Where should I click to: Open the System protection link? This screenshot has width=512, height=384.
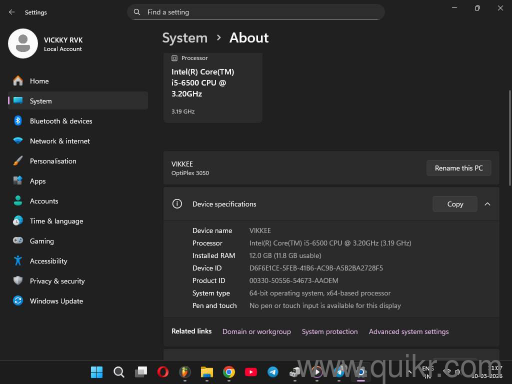click(330, 332)
